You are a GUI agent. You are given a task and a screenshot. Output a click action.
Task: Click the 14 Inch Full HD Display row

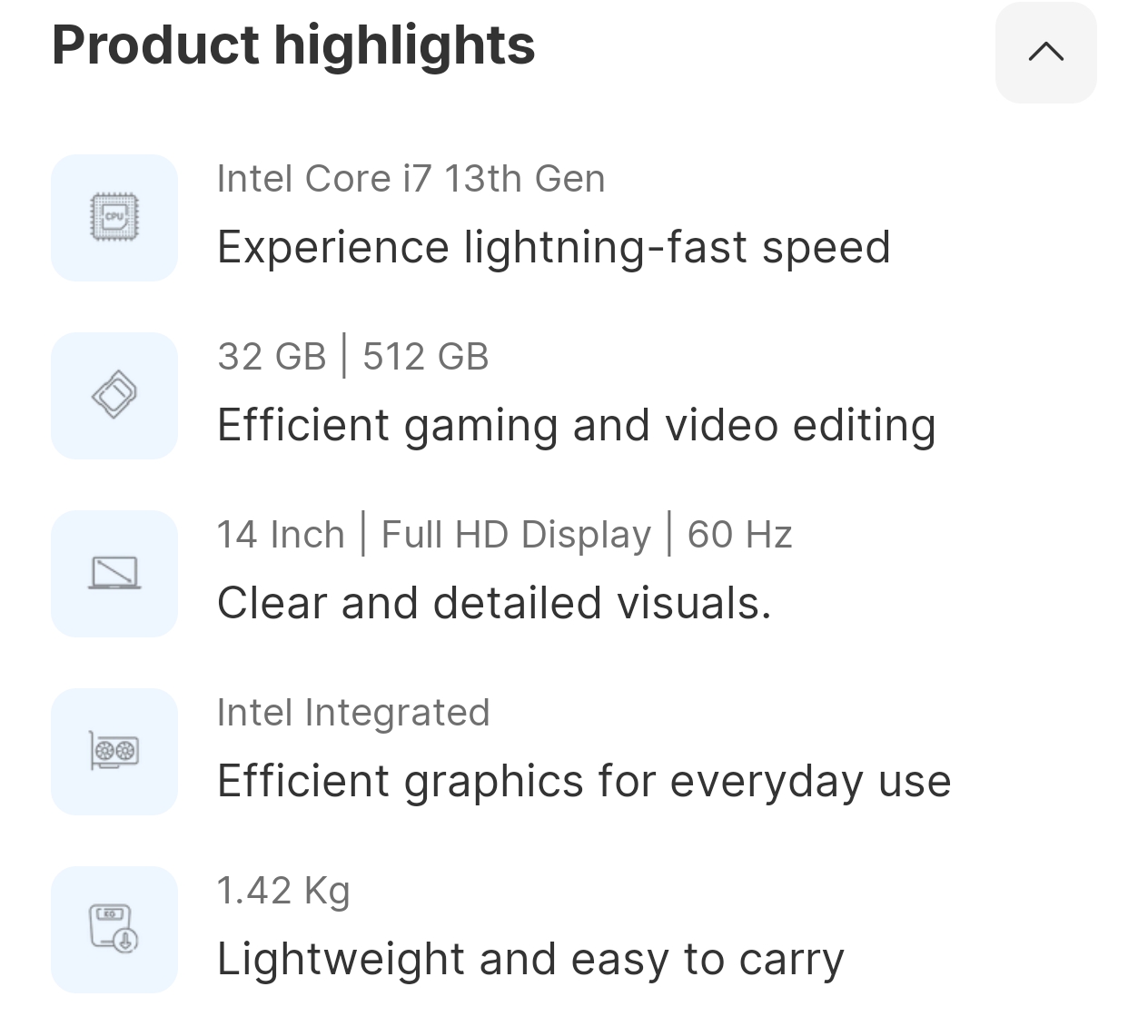[x=504, y=533]
